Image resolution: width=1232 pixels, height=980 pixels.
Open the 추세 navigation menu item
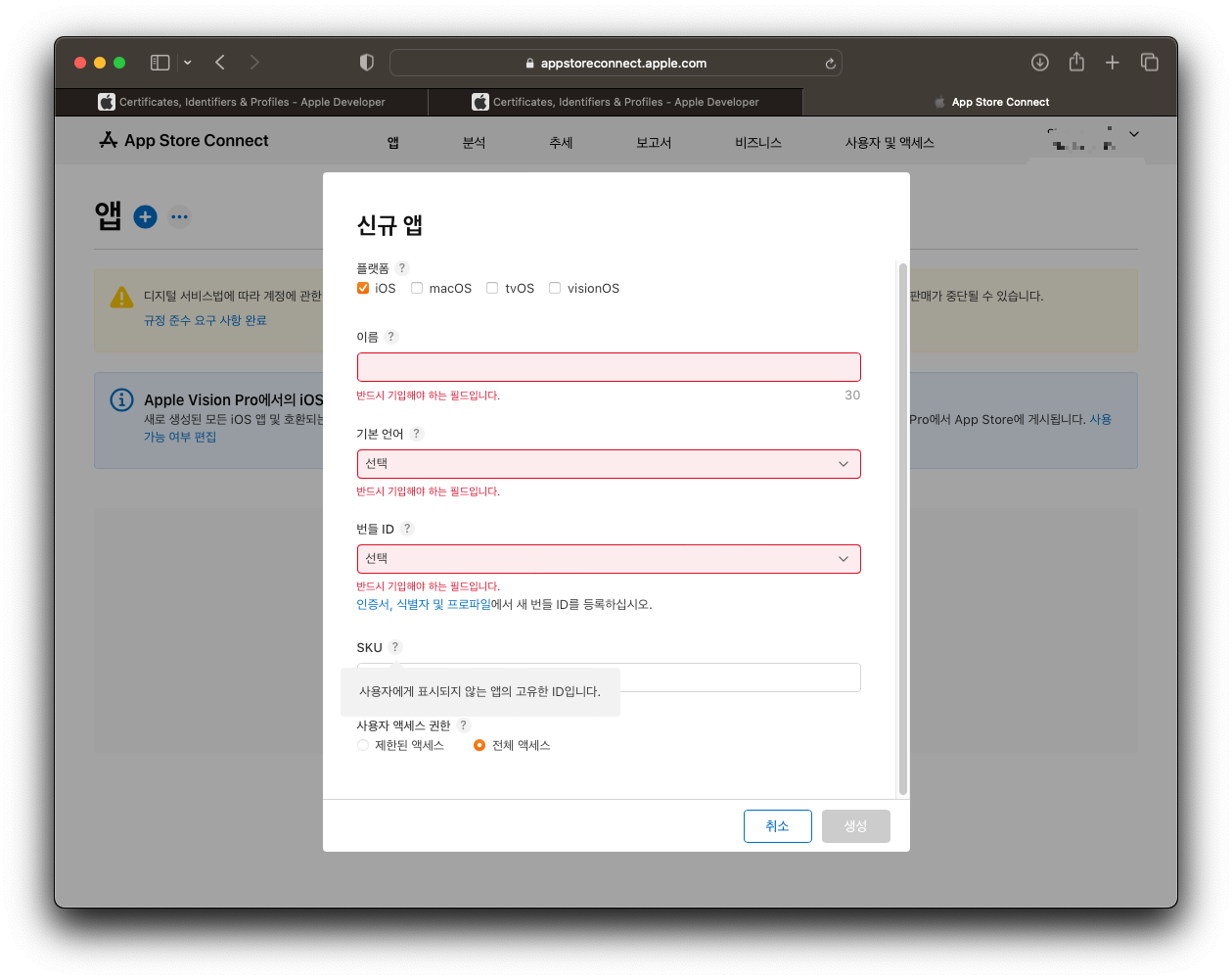click(561, 143)
